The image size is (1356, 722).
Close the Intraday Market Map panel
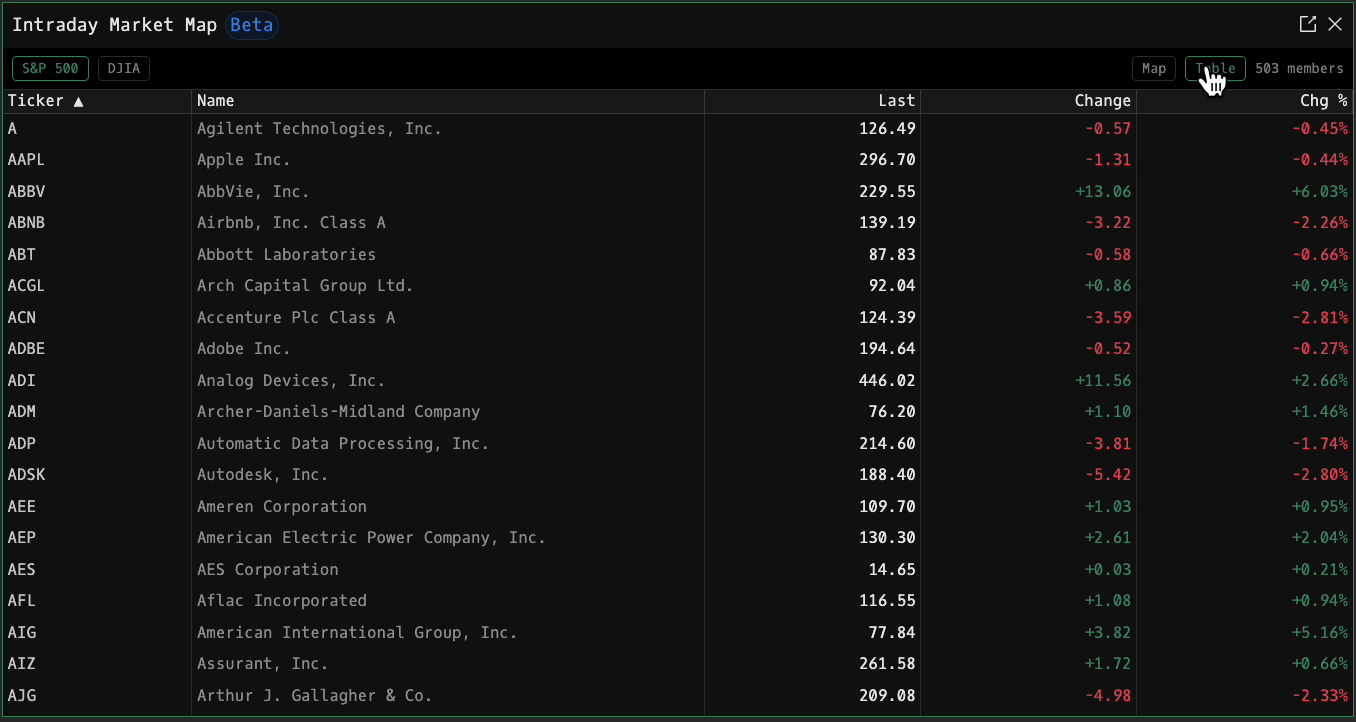click(x=1335, y=25)
